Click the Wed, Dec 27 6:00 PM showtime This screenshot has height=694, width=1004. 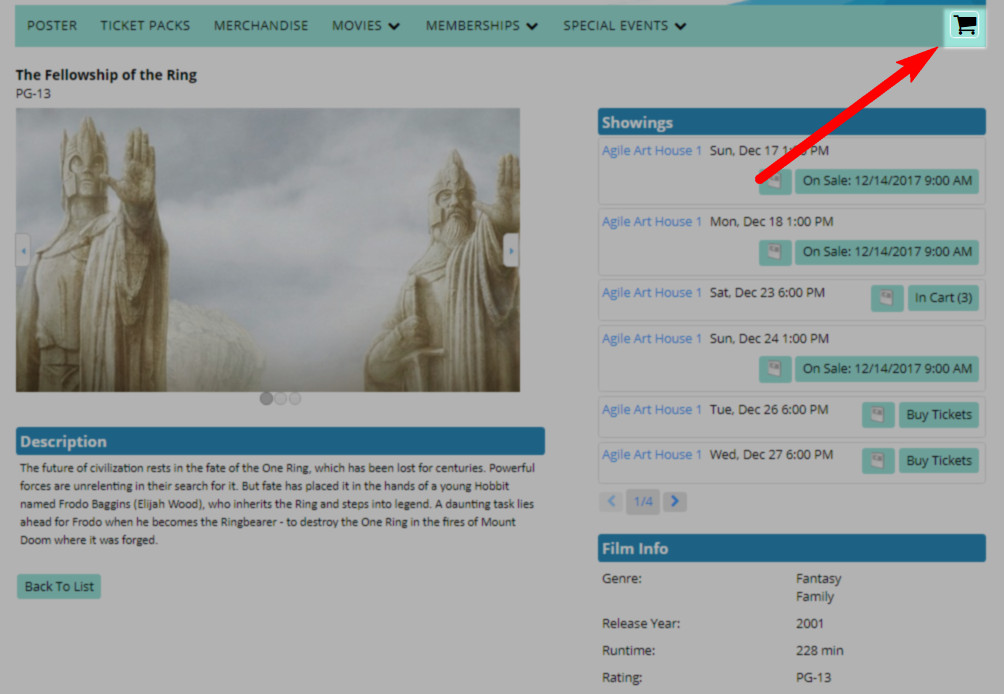(x=772, y=455)
